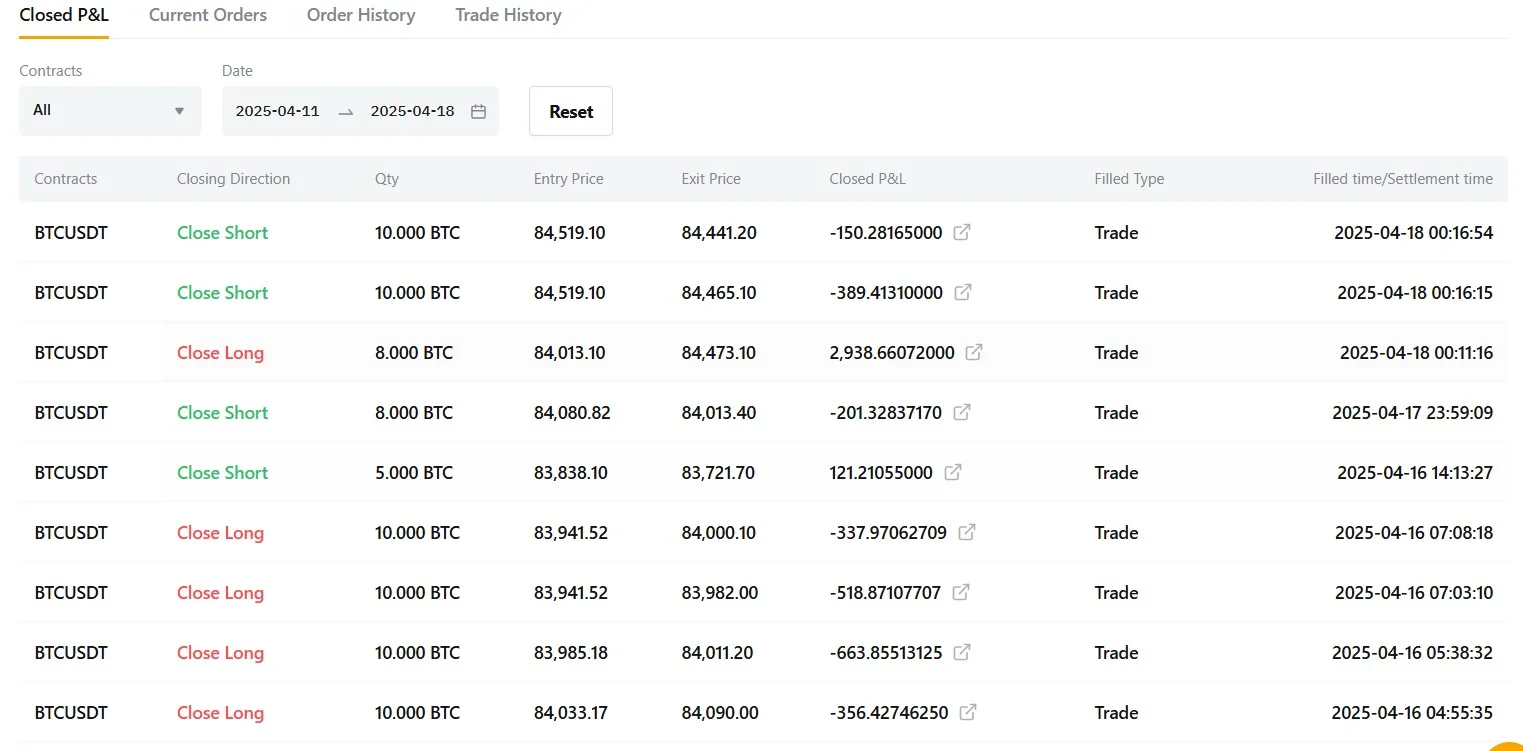1523x751 pixels.
Task: Go to the Trade History tab
Action: click(508, 15)
